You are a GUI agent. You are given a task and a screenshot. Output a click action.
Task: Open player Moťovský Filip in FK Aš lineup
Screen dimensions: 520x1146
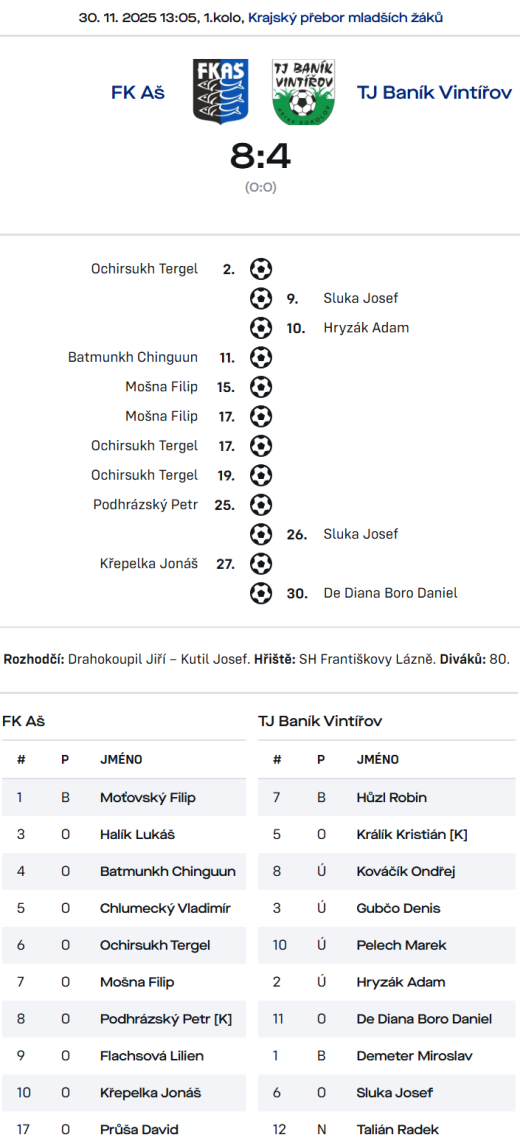click(148, 797)
